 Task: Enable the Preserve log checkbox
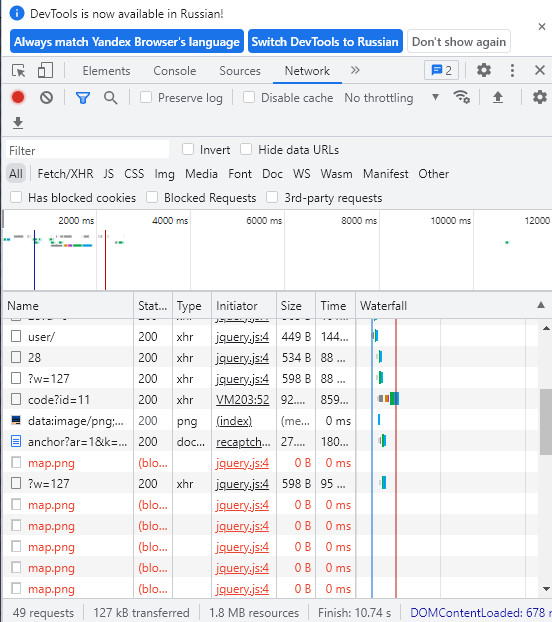pyautogui.click(x=146, y=97)
